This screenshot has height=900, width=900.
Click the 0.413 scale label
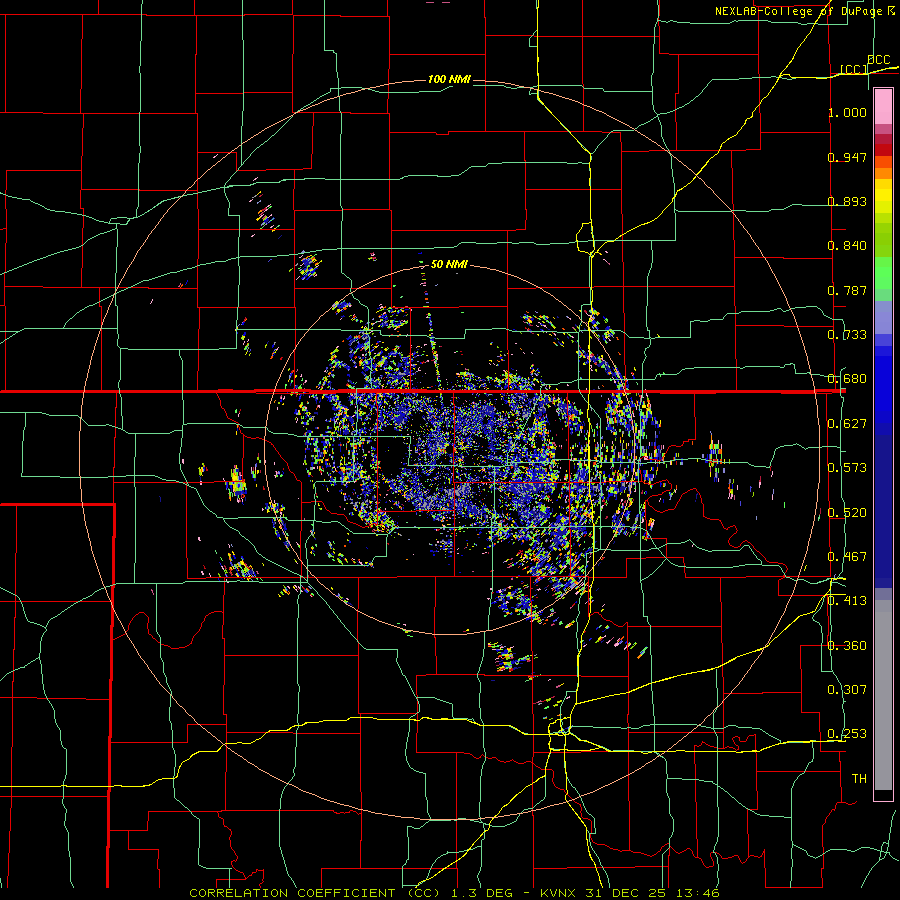click(x=847, y=601)
